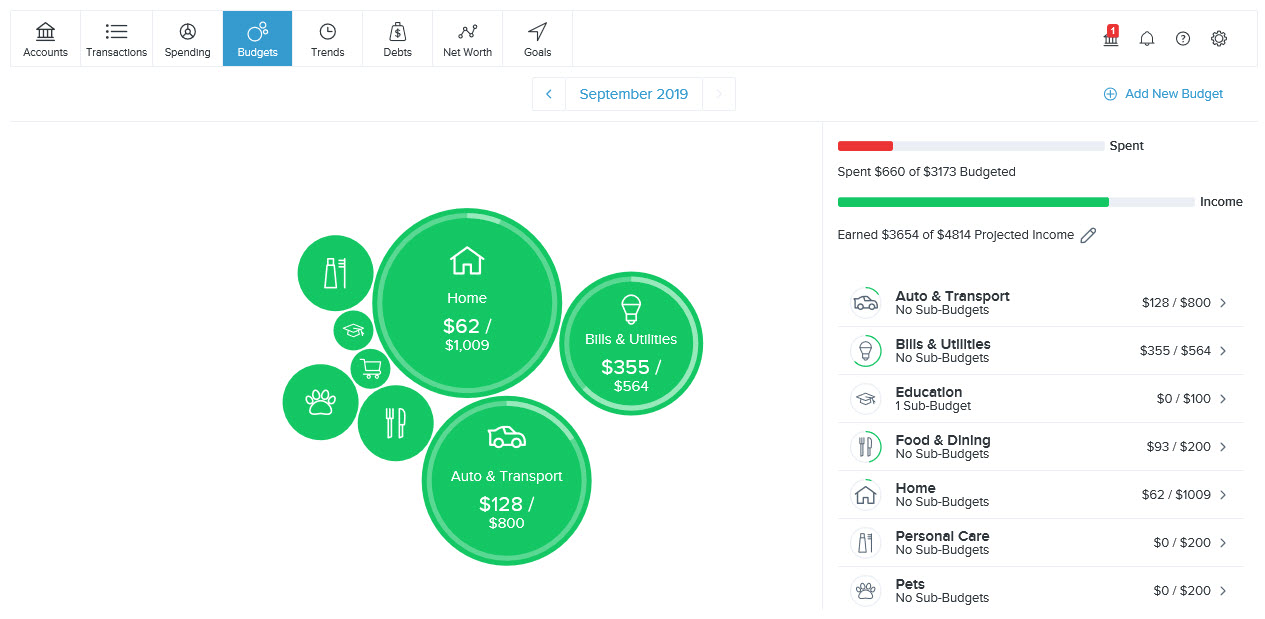Click the Shopping cart bubble
Screen dimensions: 1265x619
coord(371,369)
